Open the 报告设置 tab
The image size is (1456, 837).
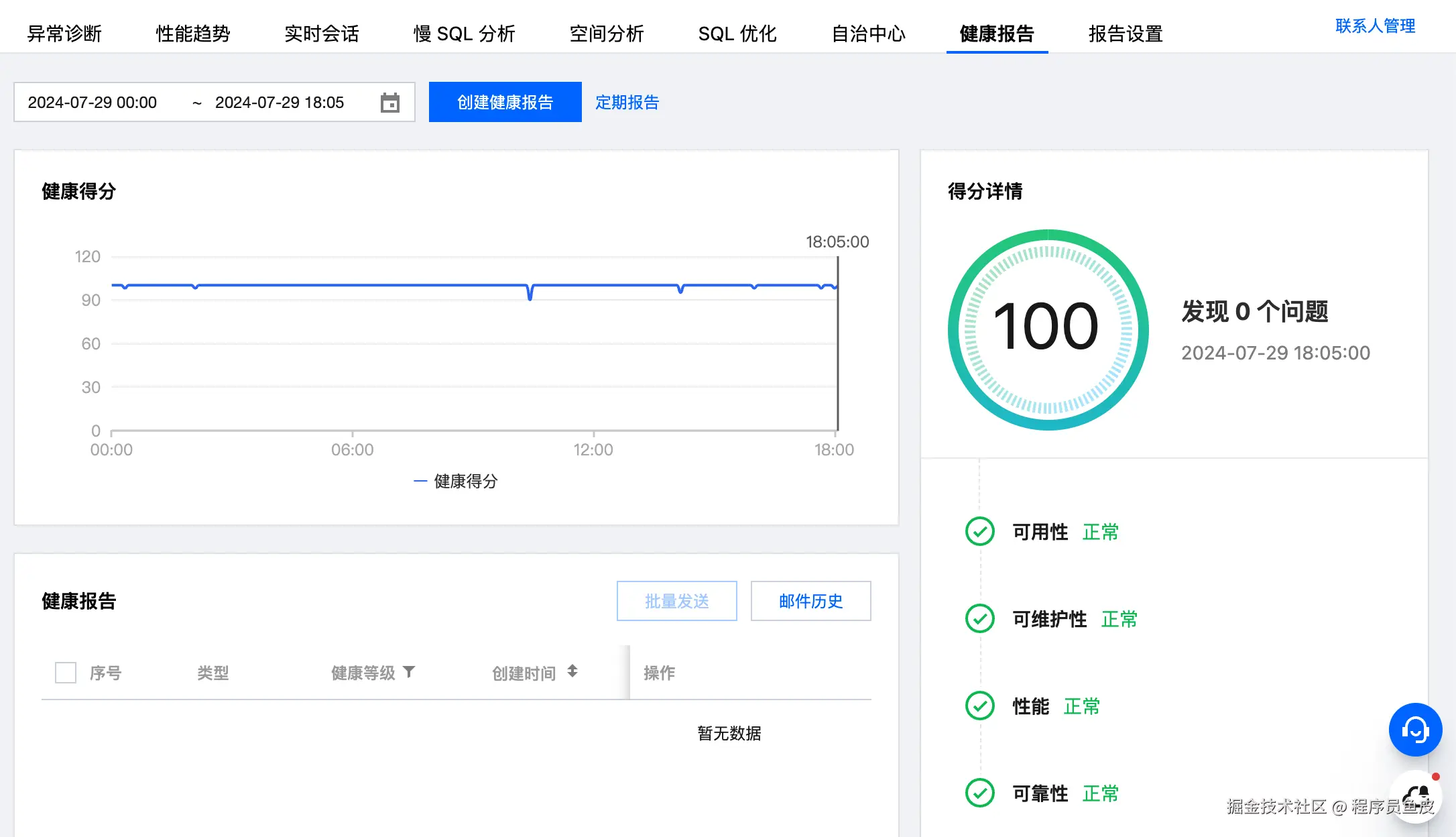click(1126, 34)
